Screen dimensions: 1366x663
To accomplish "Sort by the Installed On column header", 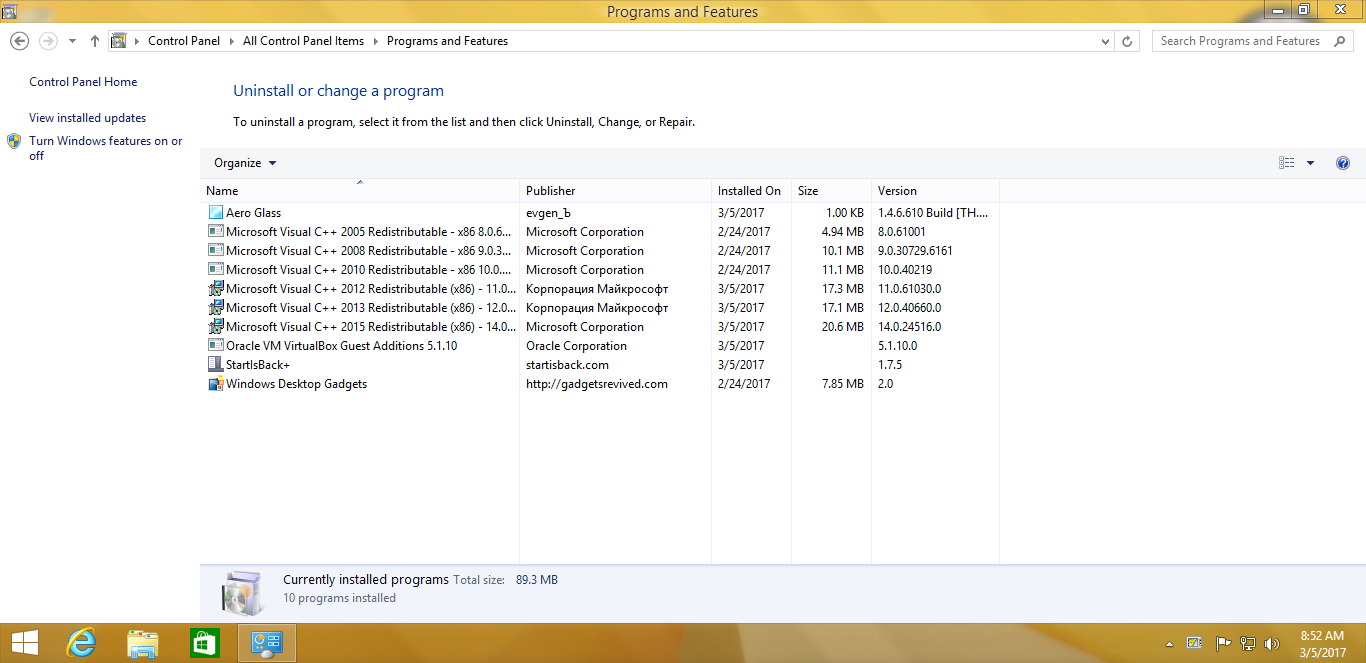I will coord(751,191).
